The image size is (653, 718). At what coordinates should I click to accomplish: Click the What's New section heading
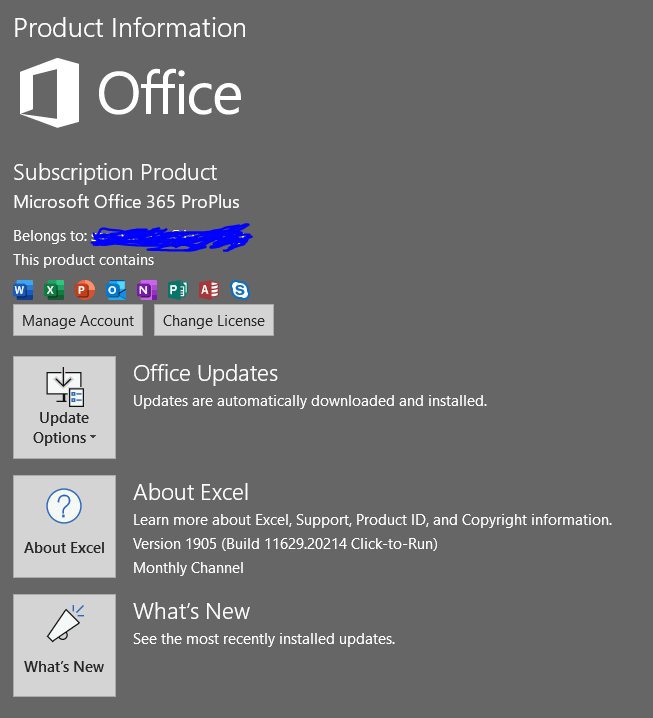pyautogui.click(x=191, y=611)
